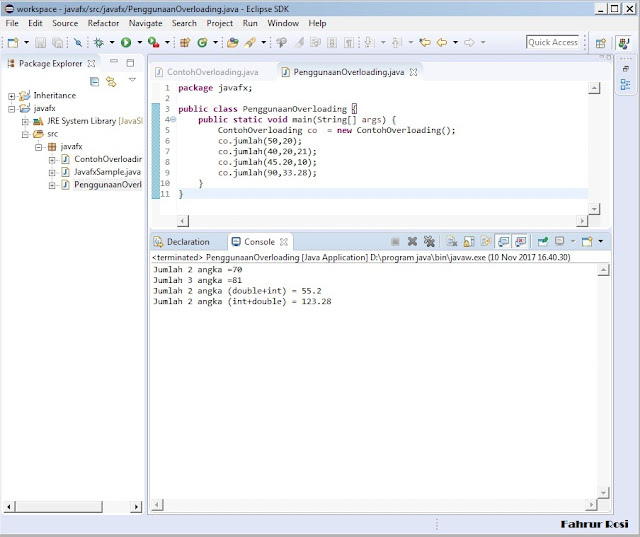The image size is (640, 537).
Task: Select the Java perspective icon
Action: [x=623, y=43]
